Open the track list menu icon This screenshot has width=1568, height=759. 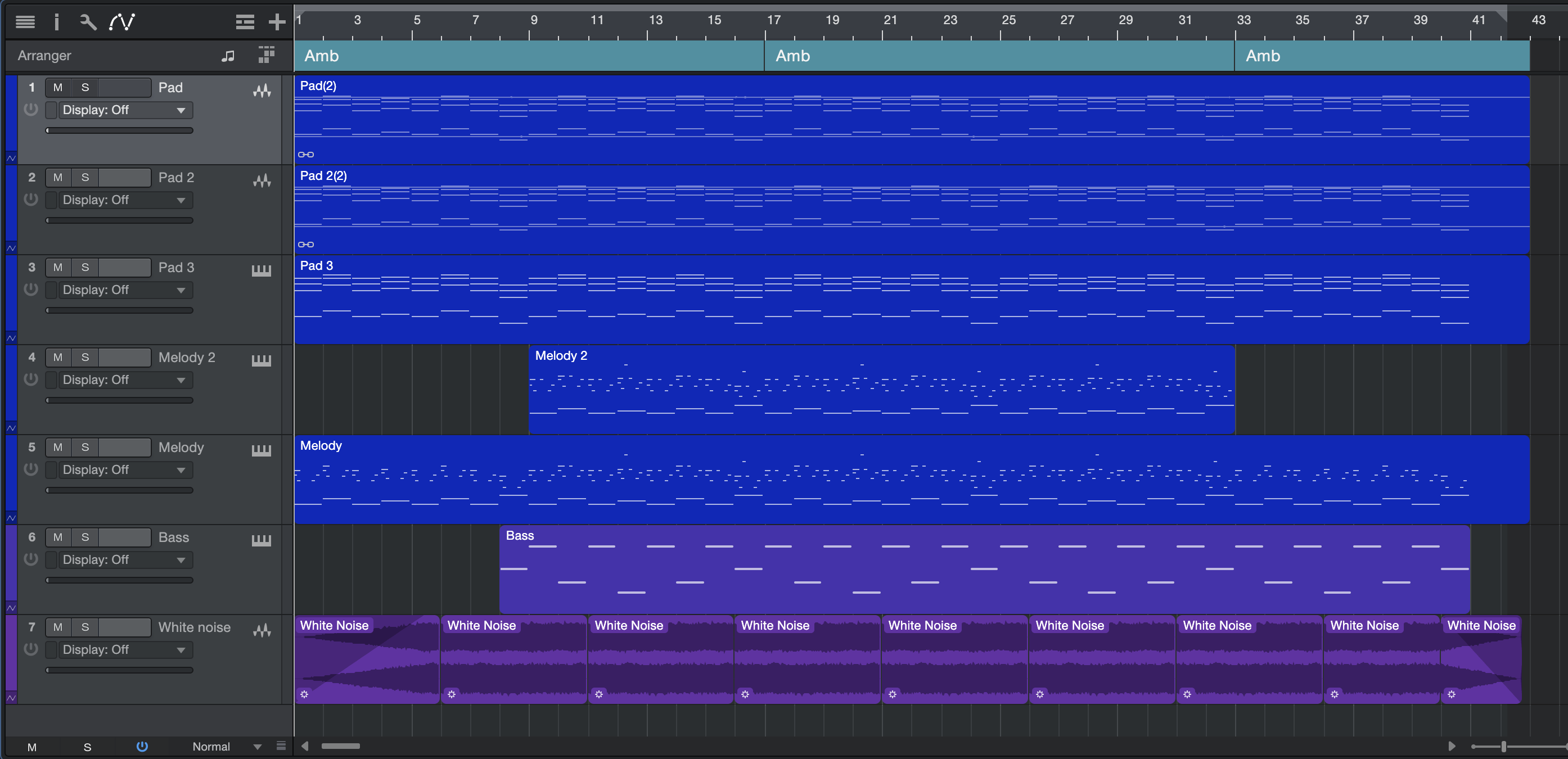click(25, 22)
